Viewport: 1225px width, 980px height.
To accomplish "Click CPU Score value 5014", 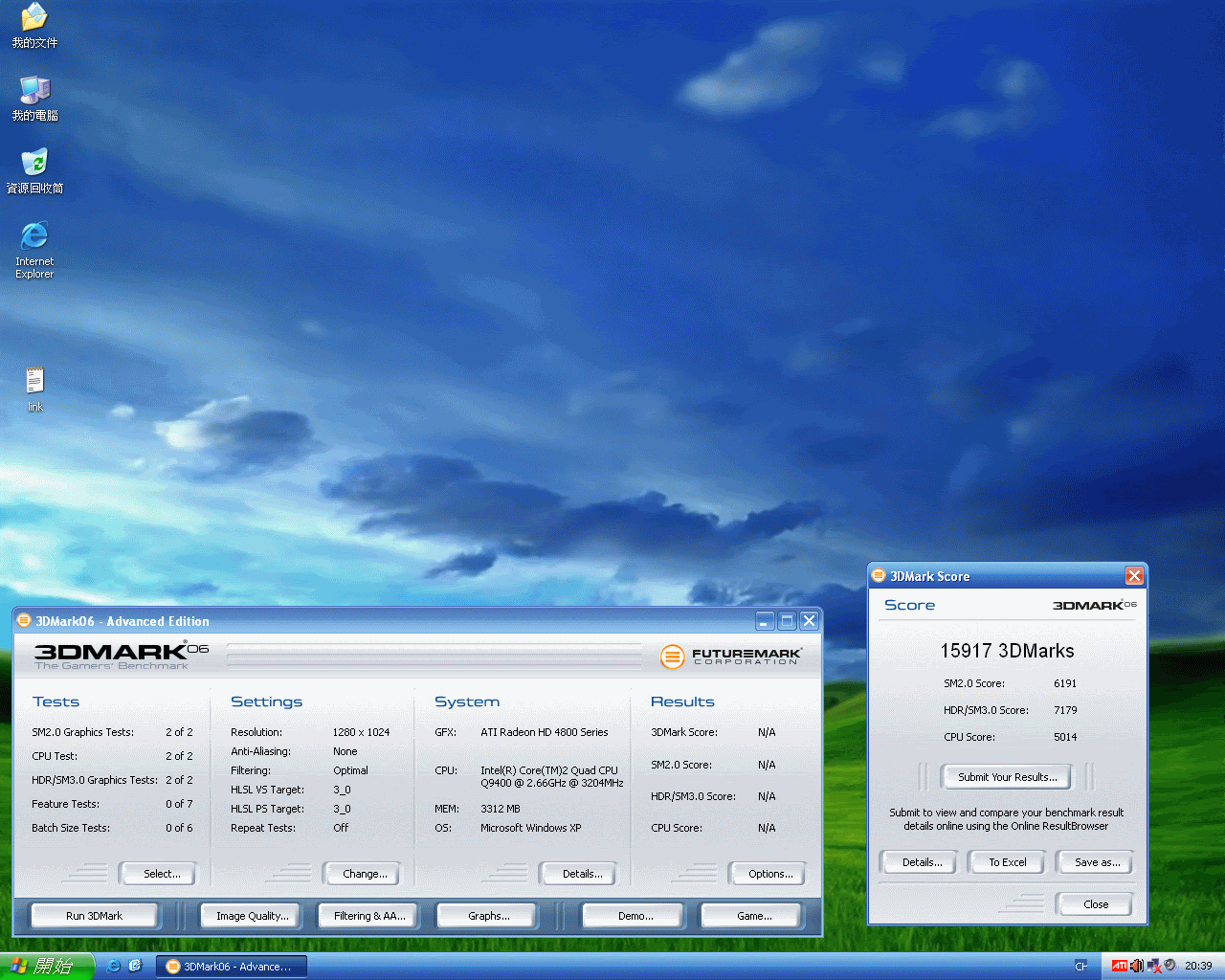I will [x=1065, y=737].
